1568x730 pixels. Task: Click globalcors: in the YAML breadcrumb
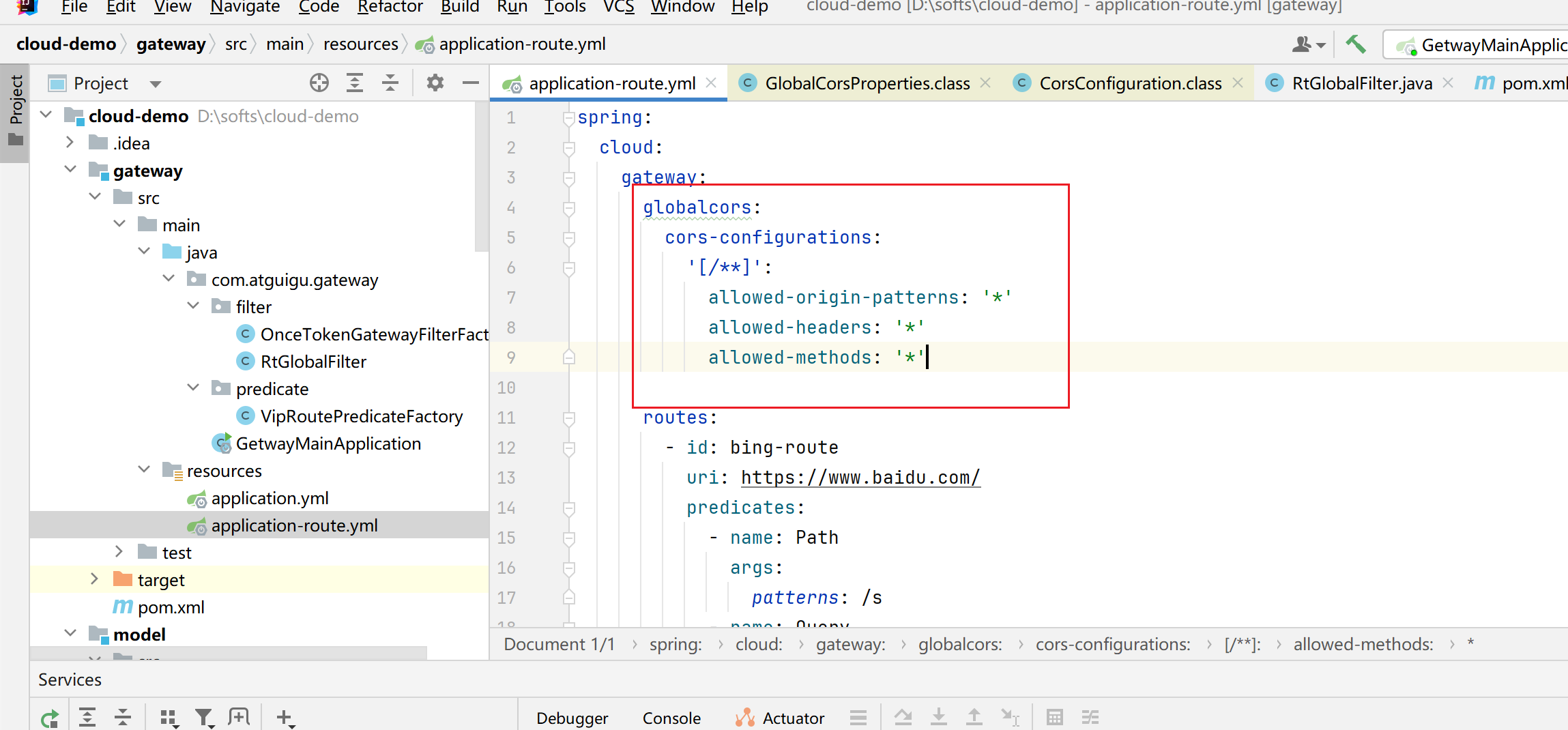[960, 645]
